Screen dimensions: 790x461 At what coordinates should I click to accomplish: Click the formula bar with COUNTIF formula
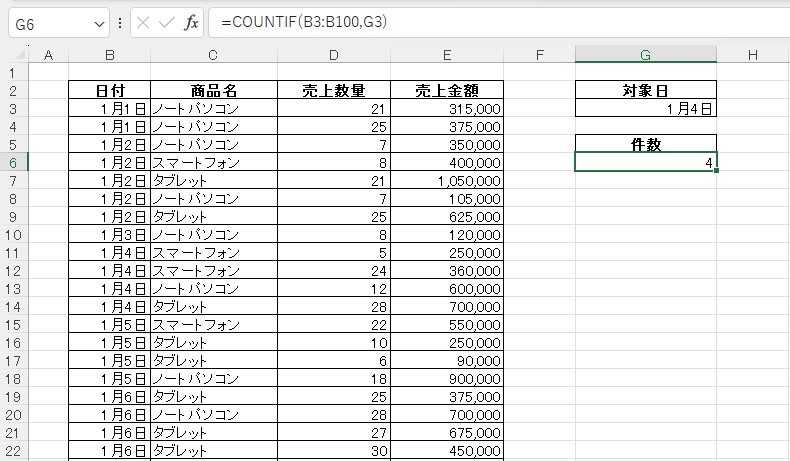click(x=499, y=22)
